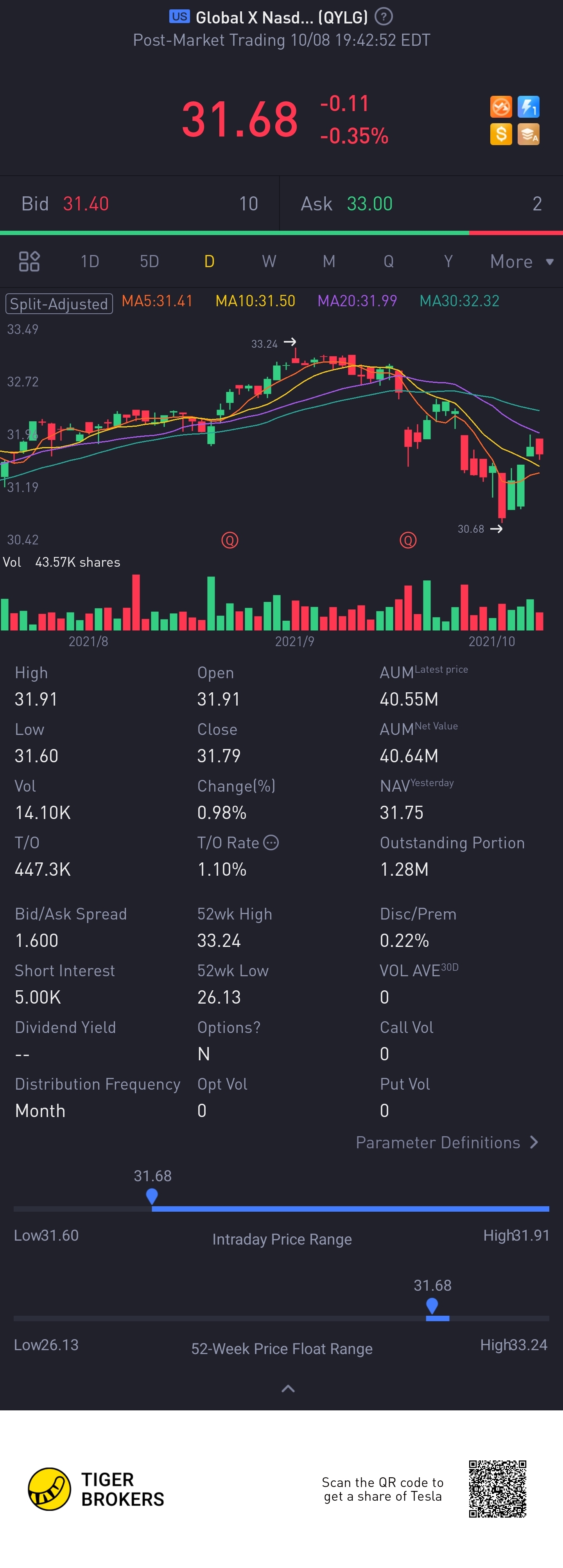Tap the MA30:32.32 indicator label
This screenshot has width=563, height=1568.
pos(459,301)
